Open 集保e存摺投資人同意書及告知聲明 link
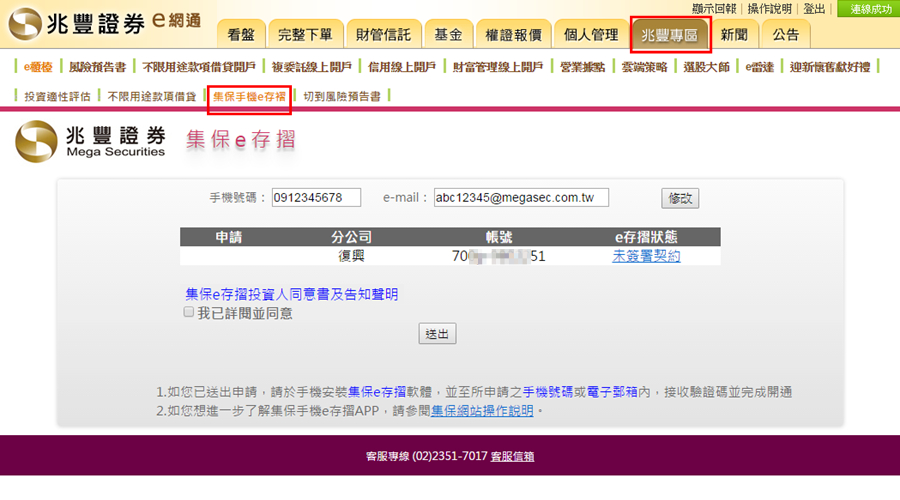The width and height of the screenshot is (900, 500). [292, 294]
